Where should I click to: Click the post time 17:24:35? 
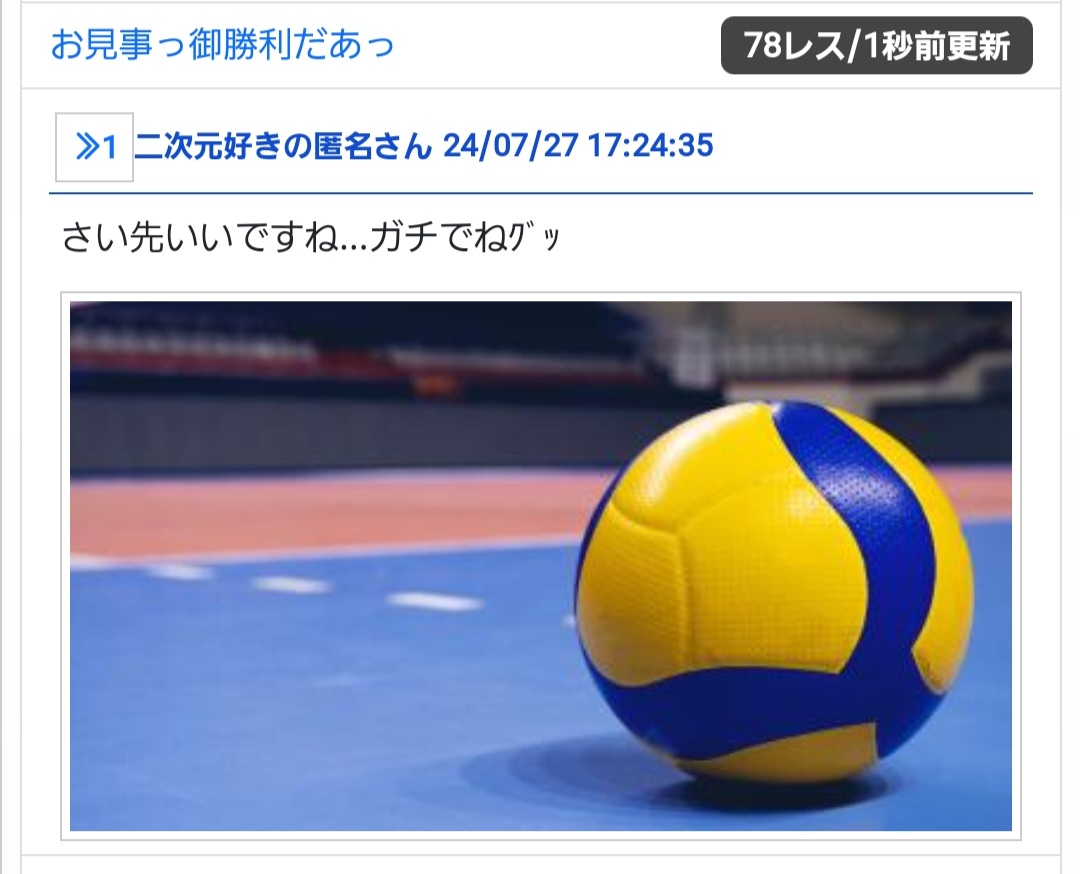coord(651,146)
